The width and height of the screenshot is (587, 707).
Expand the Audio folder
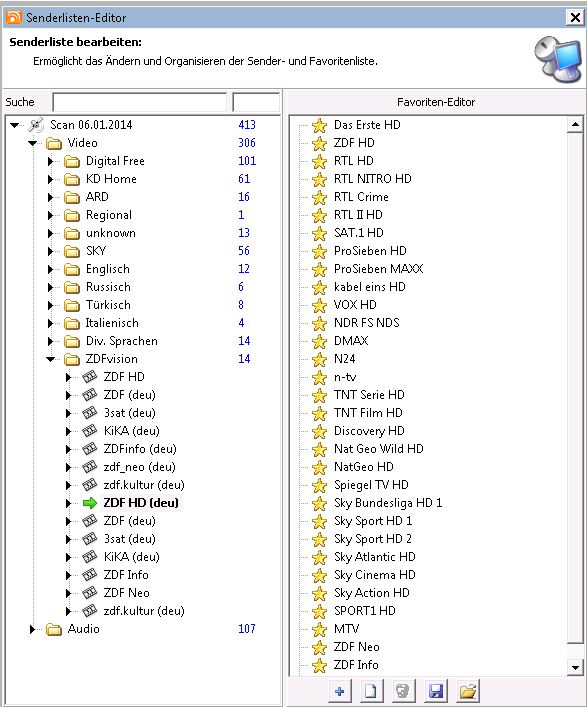pos(32,629)
